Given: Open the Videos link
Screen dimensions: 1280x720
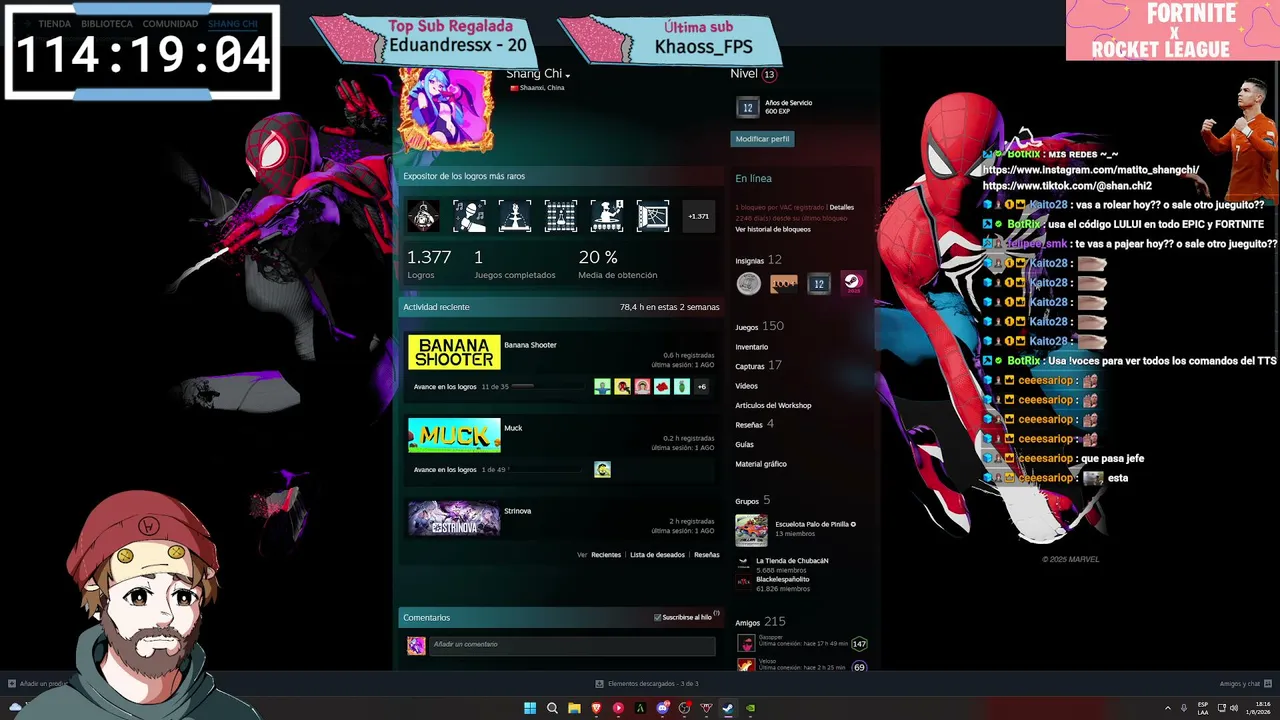Looking at the screenshot, I should point(747,386).
